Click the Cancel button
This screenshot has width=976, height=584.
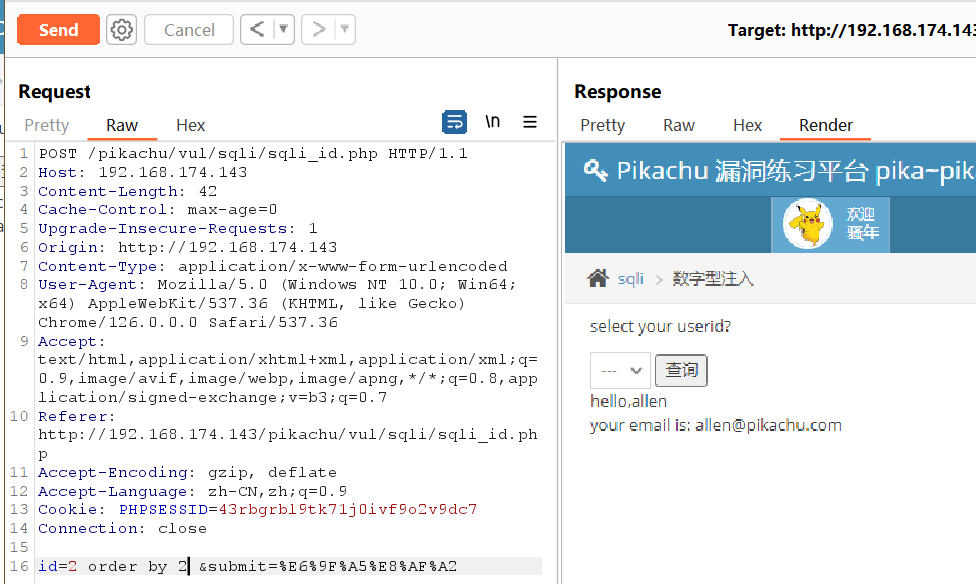pyautogui.click(x=189, y=30)
